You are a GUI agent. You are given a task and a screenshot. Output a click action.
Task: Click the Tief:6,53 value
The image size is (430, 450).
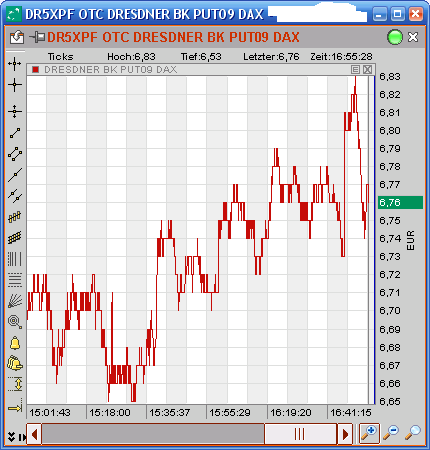pyautogui.click(x=201, y=57)
